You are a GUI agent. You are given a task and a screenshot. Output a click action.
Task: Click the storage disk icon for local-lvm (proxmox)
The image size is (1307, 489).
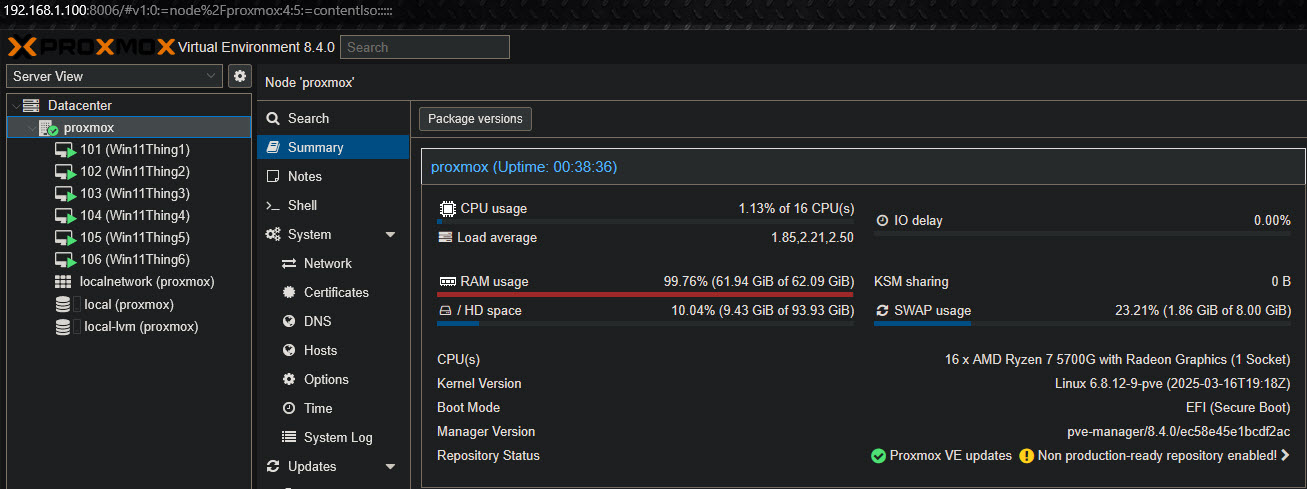pyautogui.click(x=63, y=326)
